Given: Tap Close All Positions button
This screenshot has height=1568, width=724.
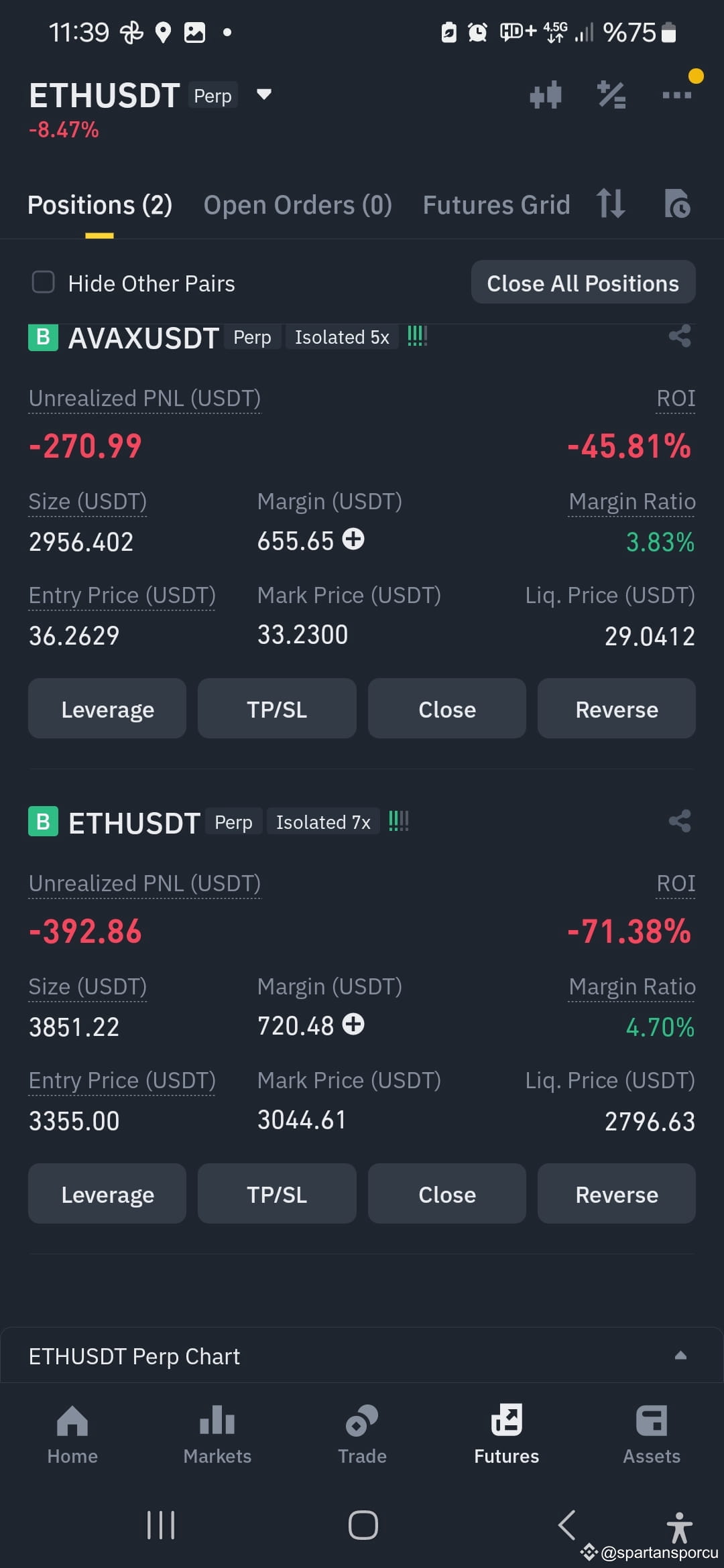Looking at the screenshot, I should (583, 282).
